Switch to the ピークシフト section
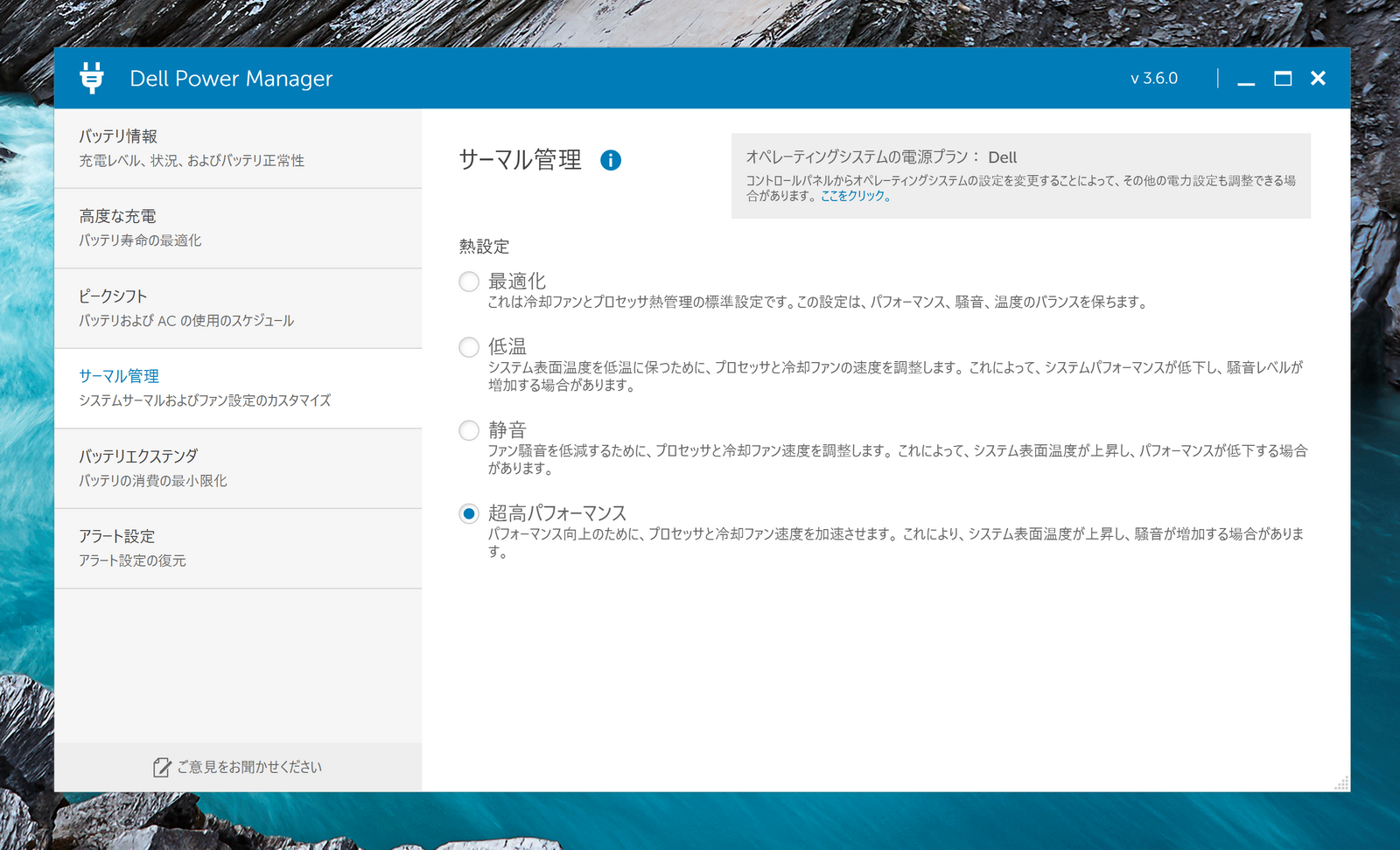The image size is (1400, 850). [x=238, y=309]
